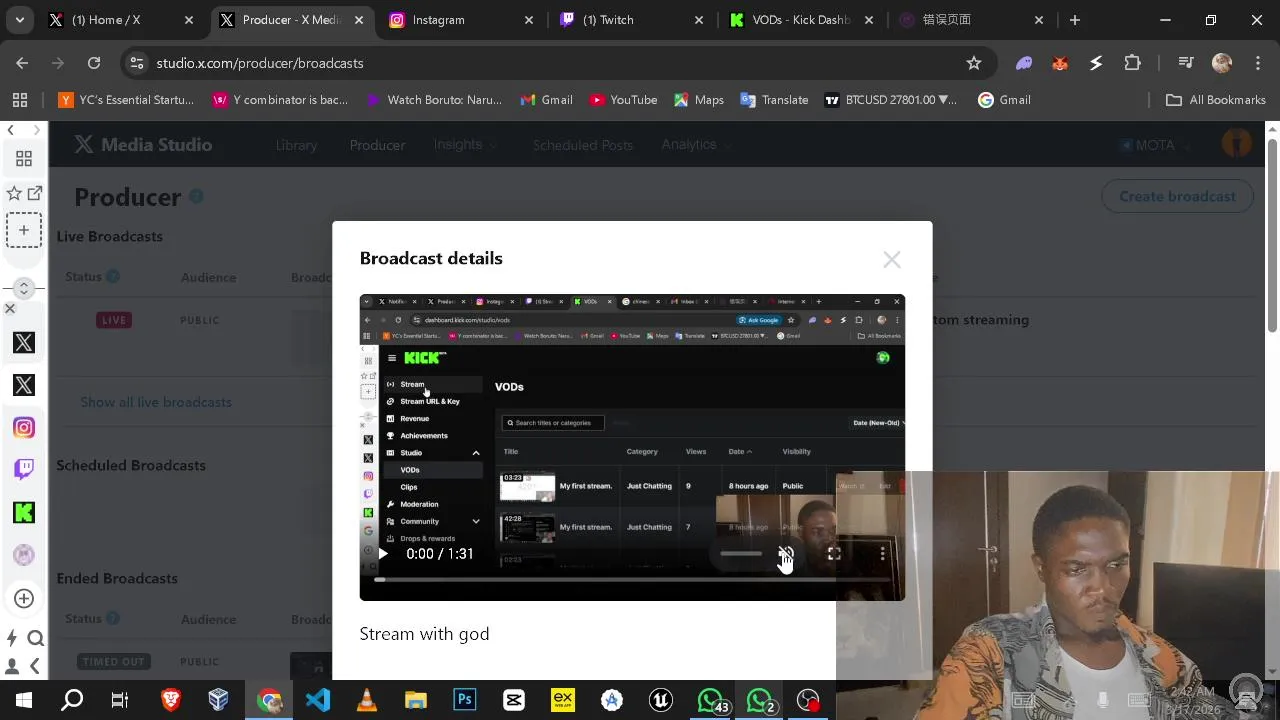Viewport: 1280px width, 720px height.
Task: Open the Scheduled Posts page
Action: (582, 145)
